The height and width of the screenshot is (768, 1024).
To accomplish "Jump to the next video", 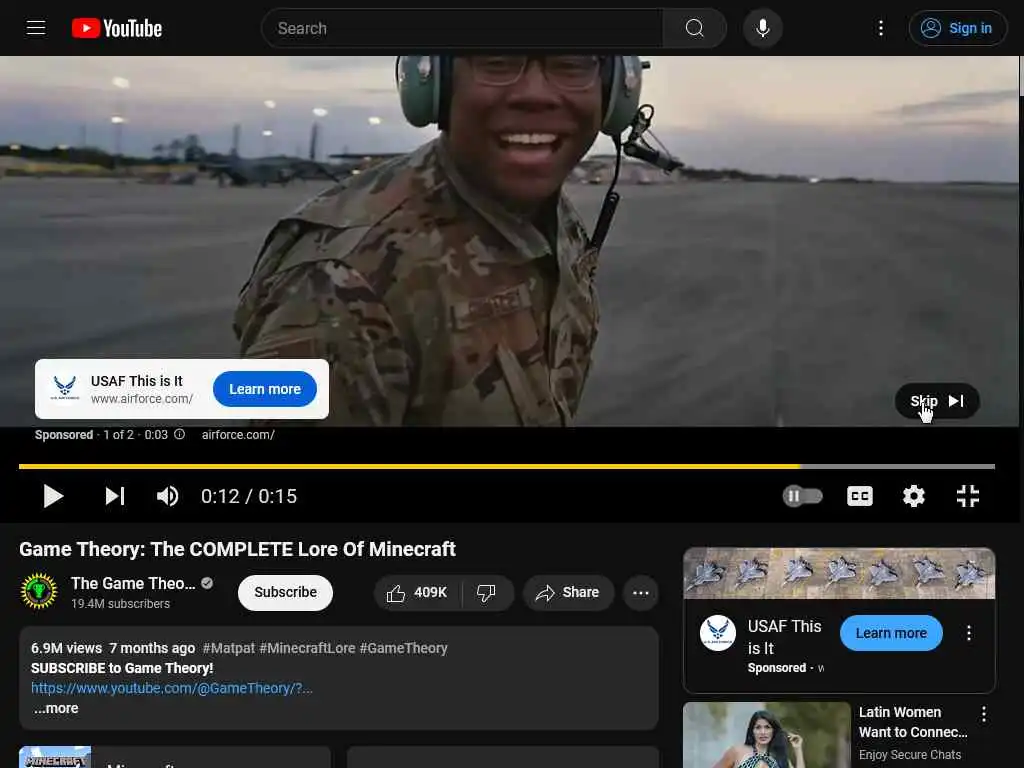I will (x=114, y=496).
